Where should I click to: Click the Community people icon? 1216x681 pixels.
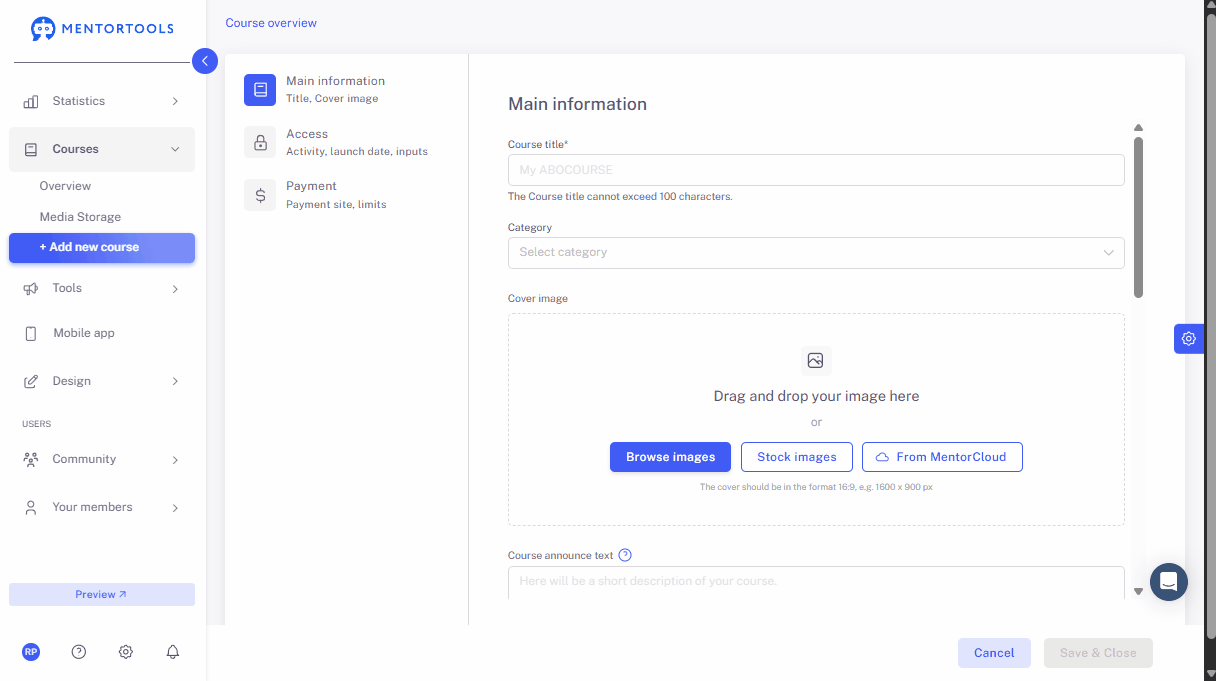tap(31, 459)
